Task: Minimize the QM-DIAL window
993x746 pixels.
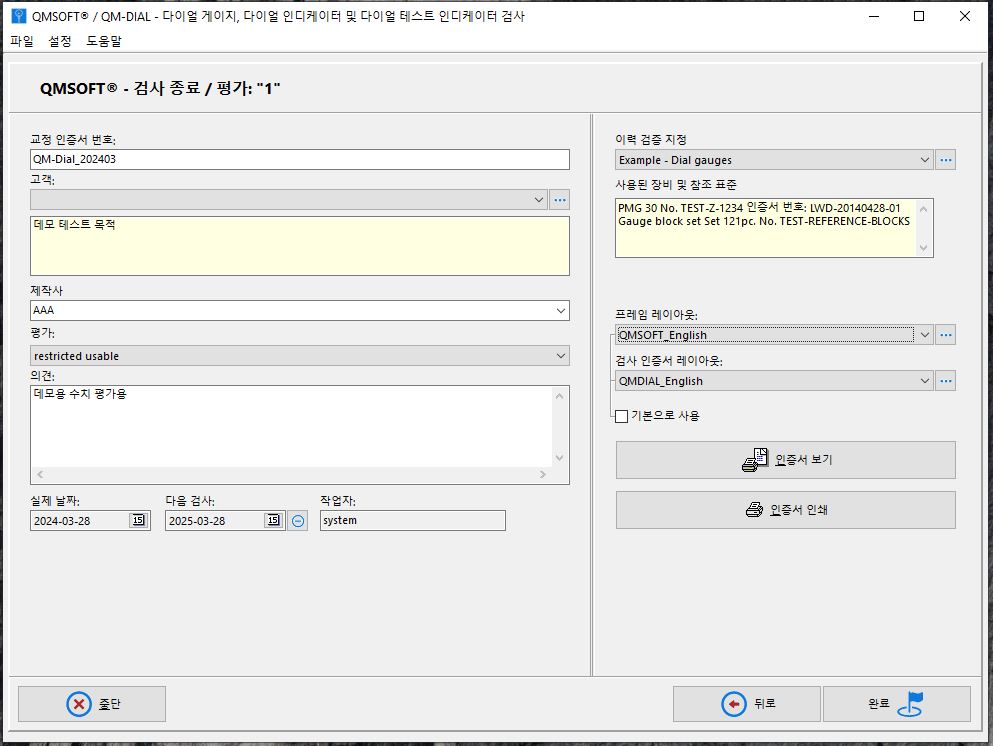Action: click(874, 16)
